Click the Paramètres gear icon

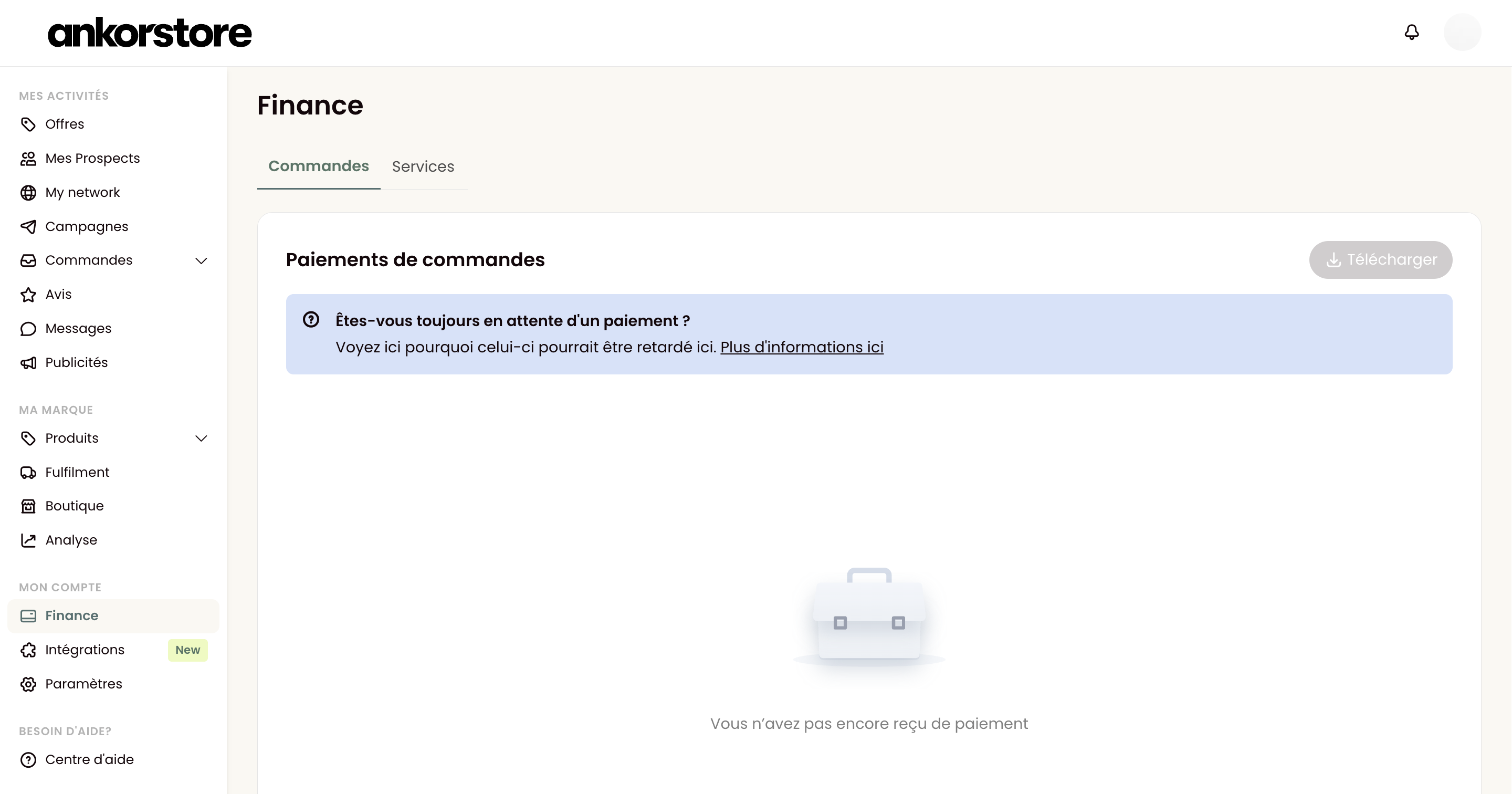[x=28, y=684]
